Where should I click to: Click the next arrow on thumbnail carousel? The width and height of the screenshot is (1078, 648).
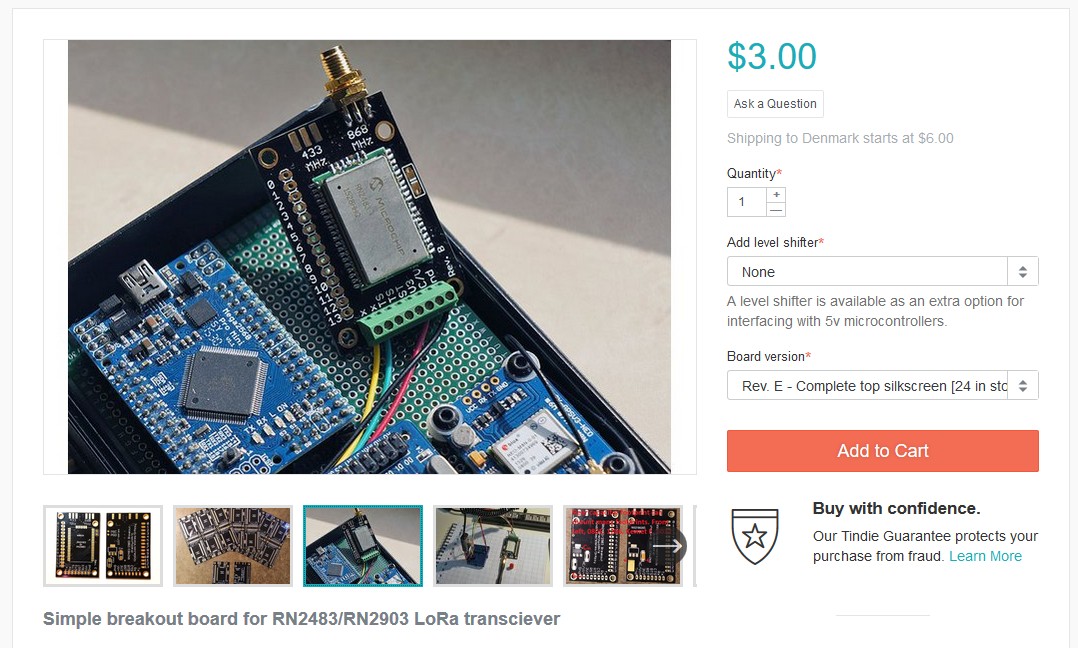coord(668,546)
